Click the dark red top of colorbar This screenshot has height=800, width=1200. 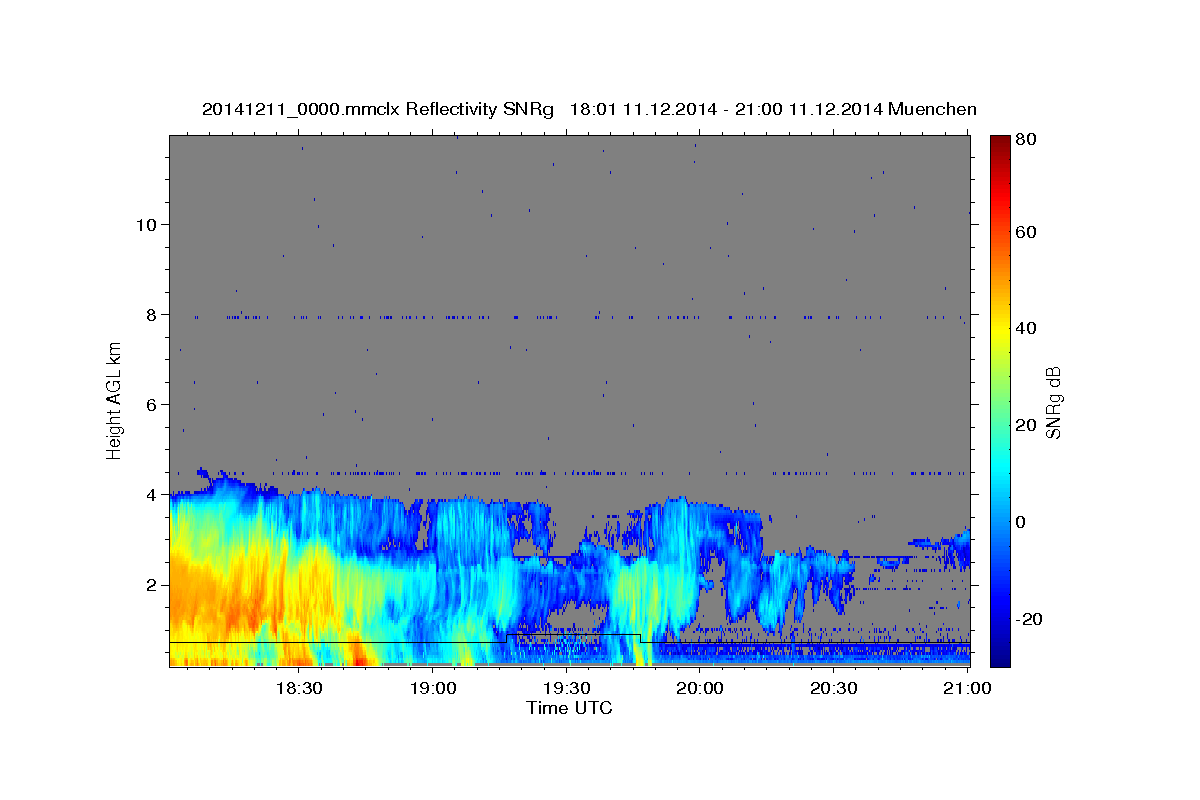point(1000,145)
